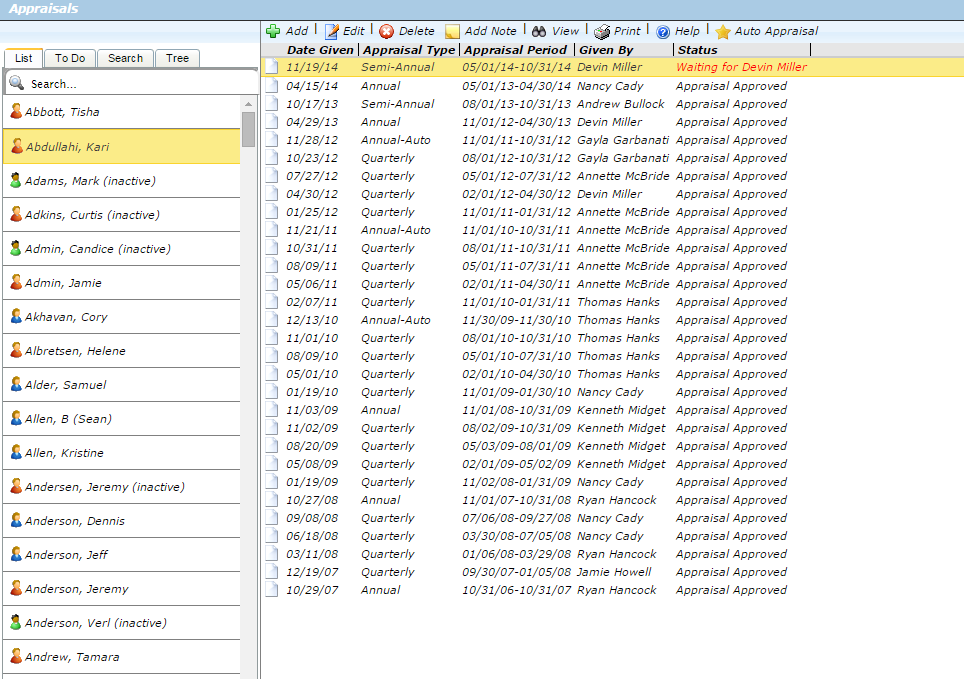Click the Edit pencil icon in toolbar
Screen dimensions: 964x679
[x=332, y=31]
